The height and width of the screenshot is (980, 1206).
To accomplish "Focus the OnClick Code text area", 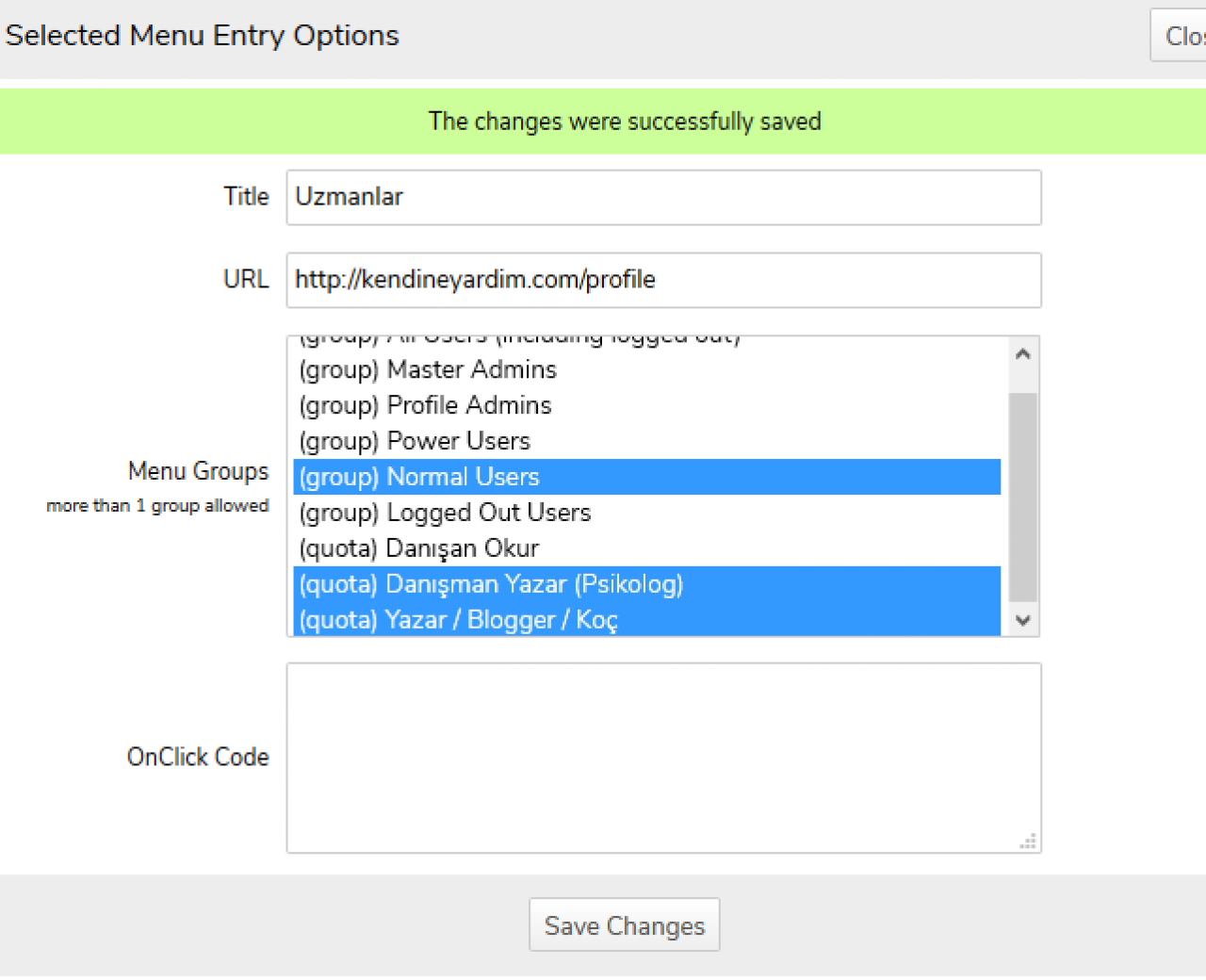I will [x=663, y=758].
